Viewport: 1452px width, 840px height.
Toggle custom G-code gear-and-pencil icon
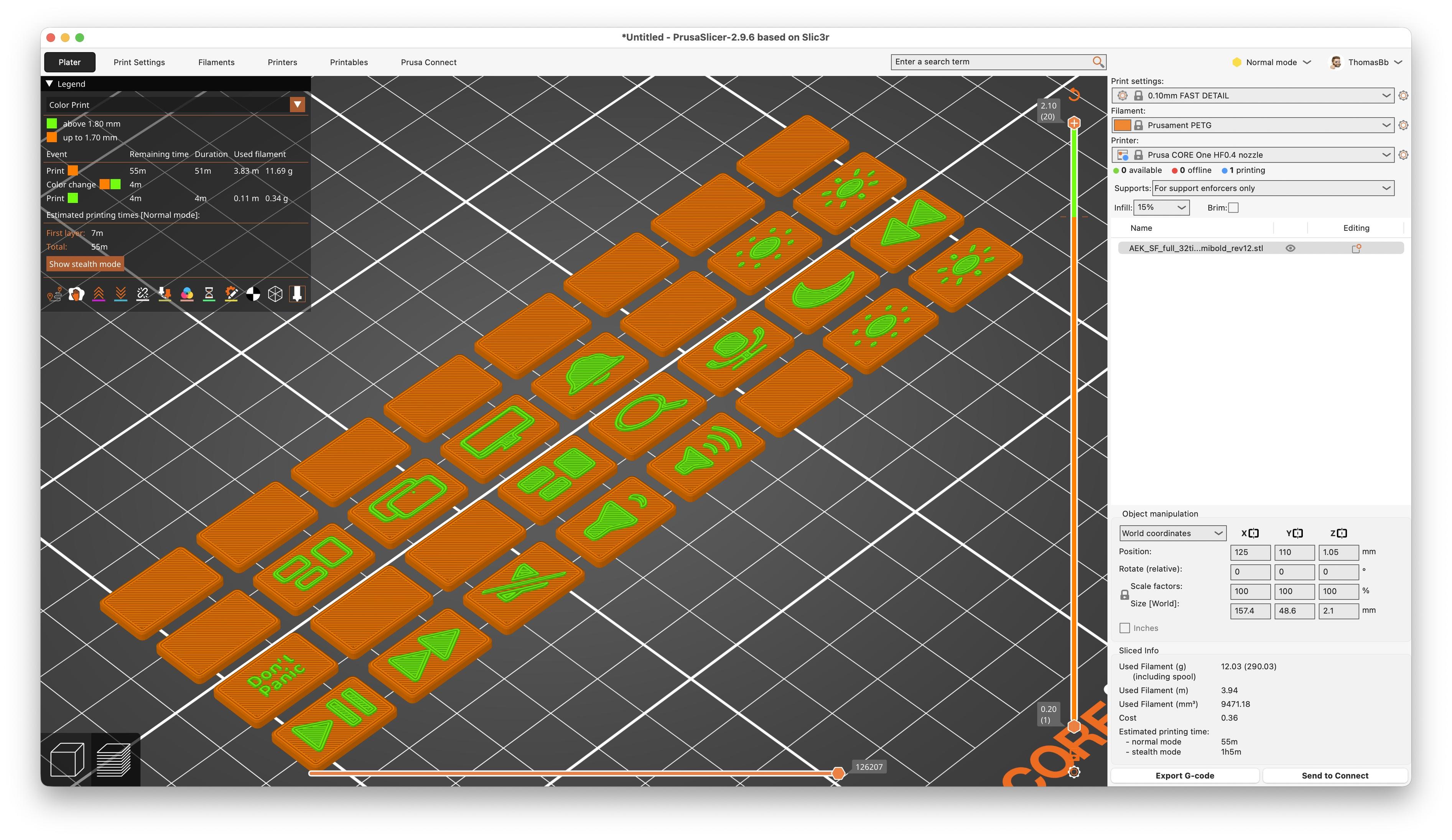231,294
